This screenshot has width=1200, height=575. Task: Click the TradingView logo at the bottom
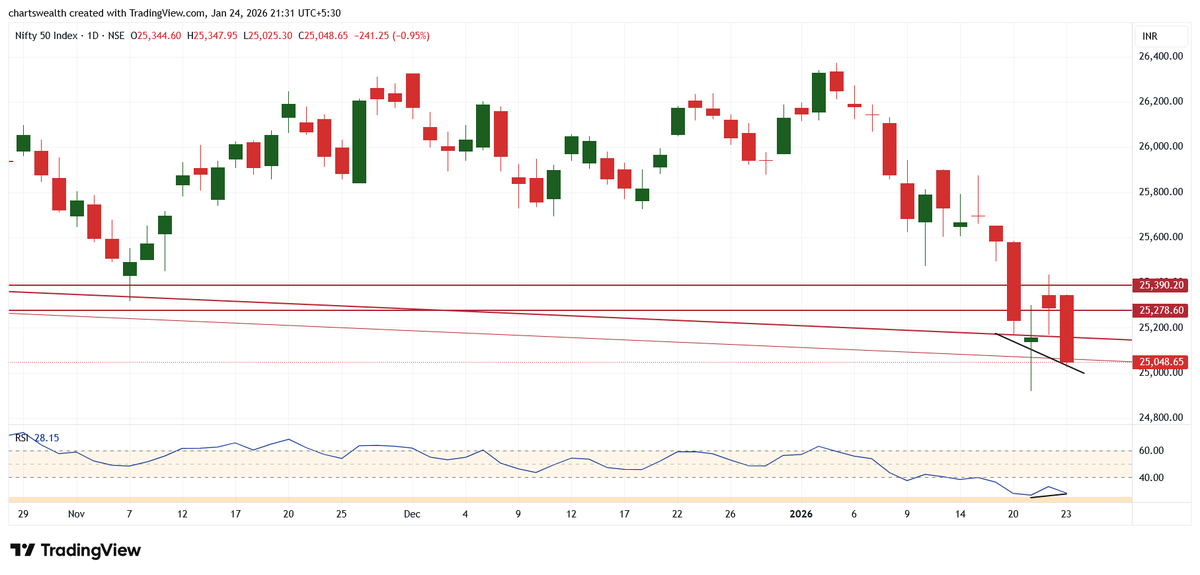75,550
